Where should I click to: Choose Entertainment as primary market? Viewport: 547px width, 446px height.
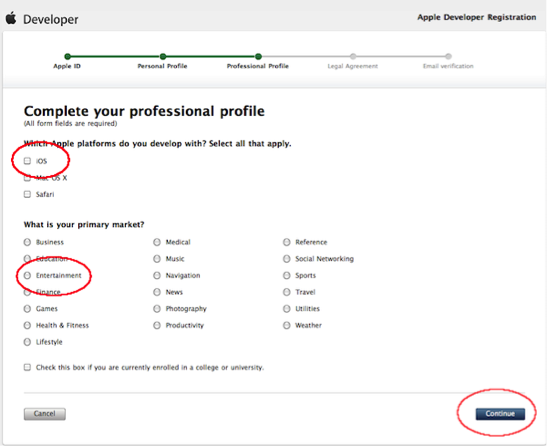point(27,275)
